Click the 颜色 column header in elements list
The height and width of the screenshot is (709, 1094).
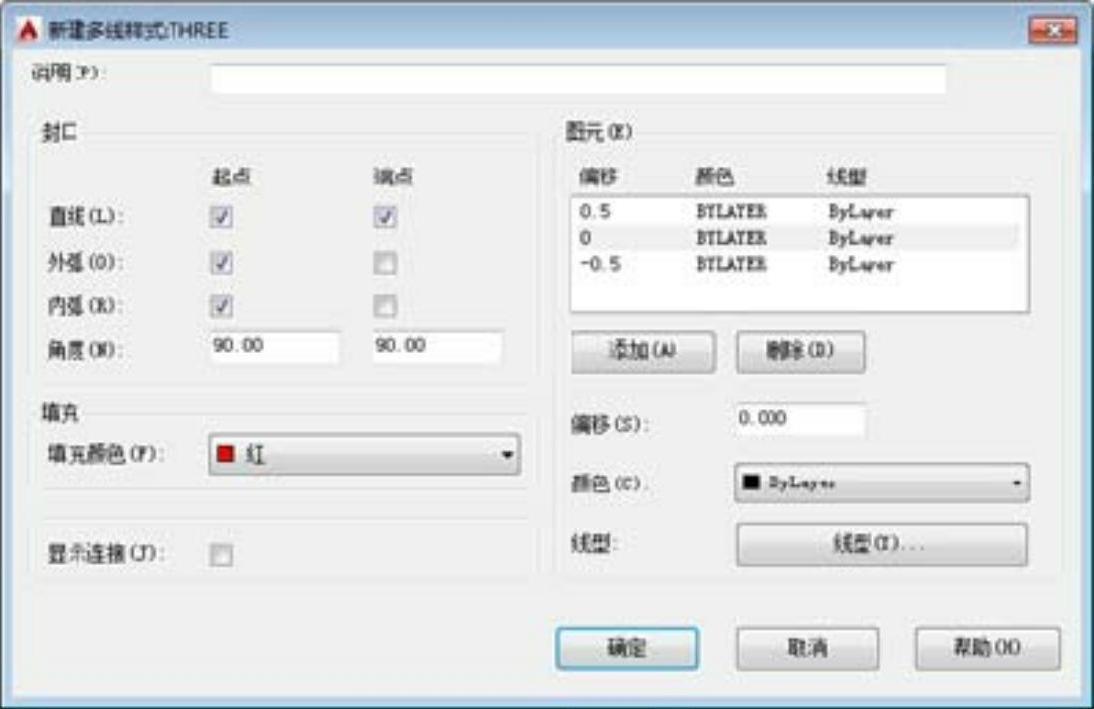(x=714, y=177)
